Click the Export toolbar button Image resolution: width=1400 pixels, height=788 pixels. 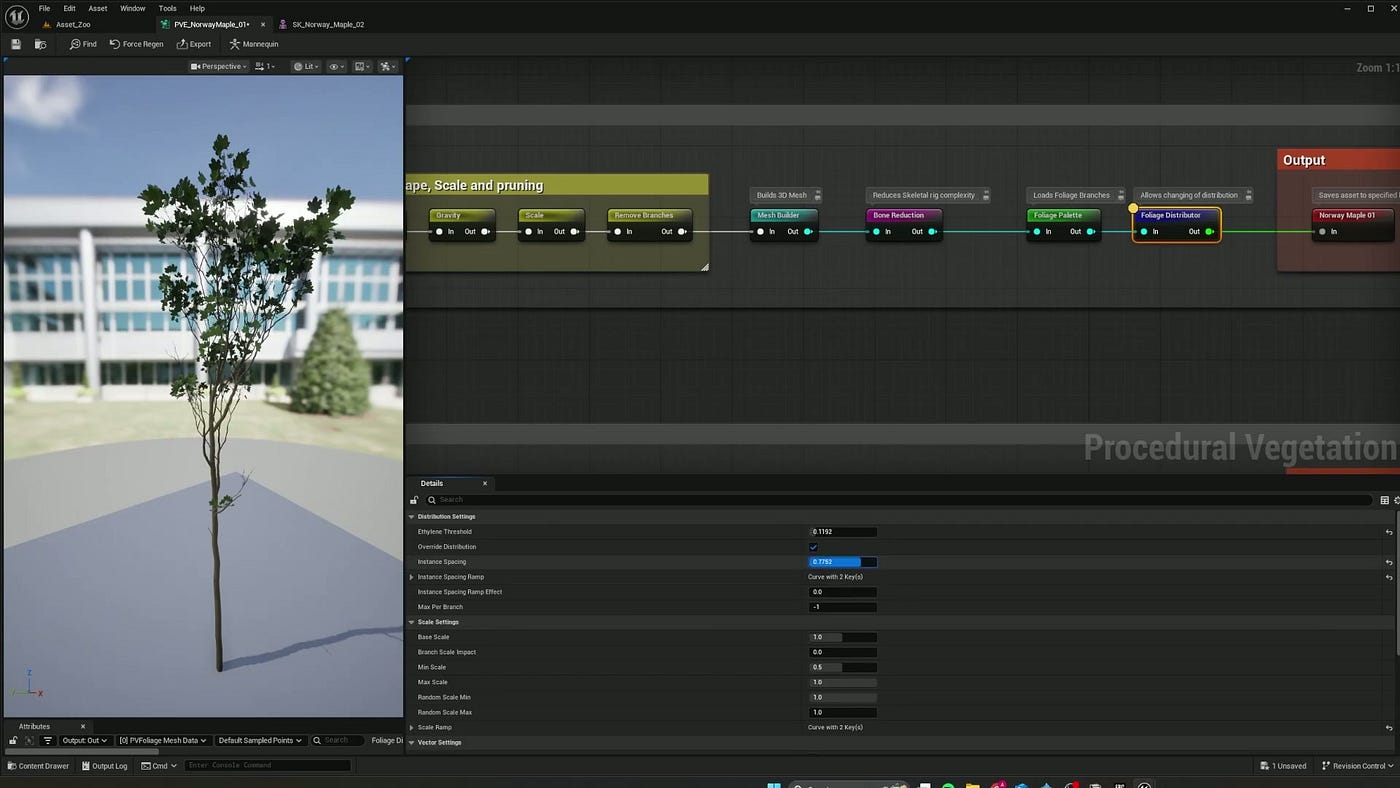coord(194,44)
